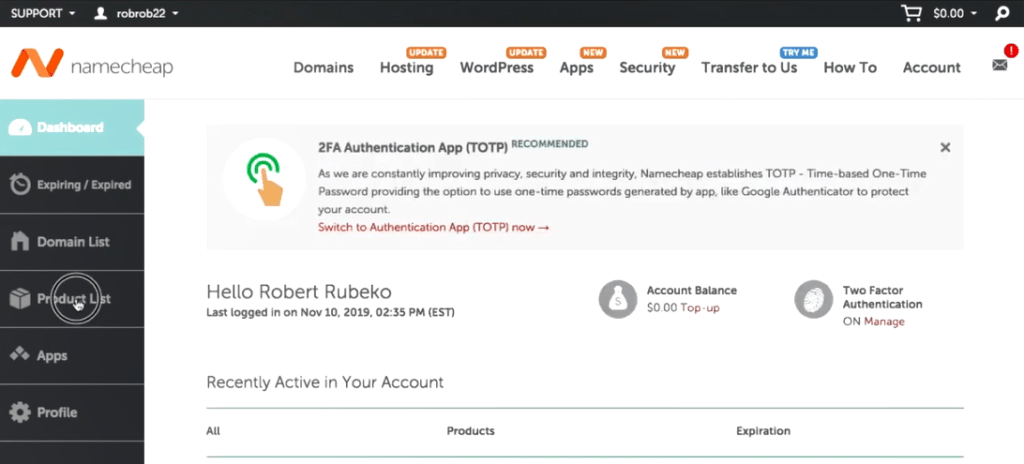This screenshot has height=464, width=1024.
Task: Select Dashboard in the sidebar
Action: tap(72, 127)
